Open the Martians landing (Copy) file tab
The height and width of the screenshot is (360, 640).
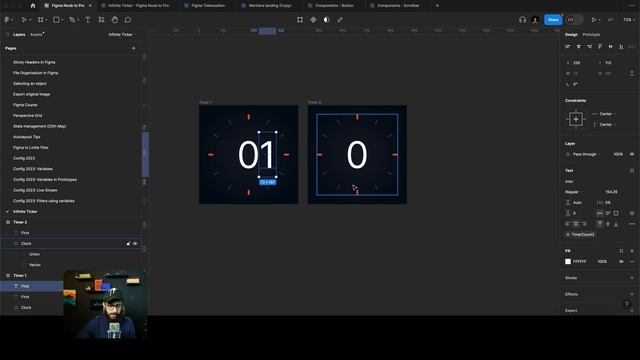coord(266,6)
